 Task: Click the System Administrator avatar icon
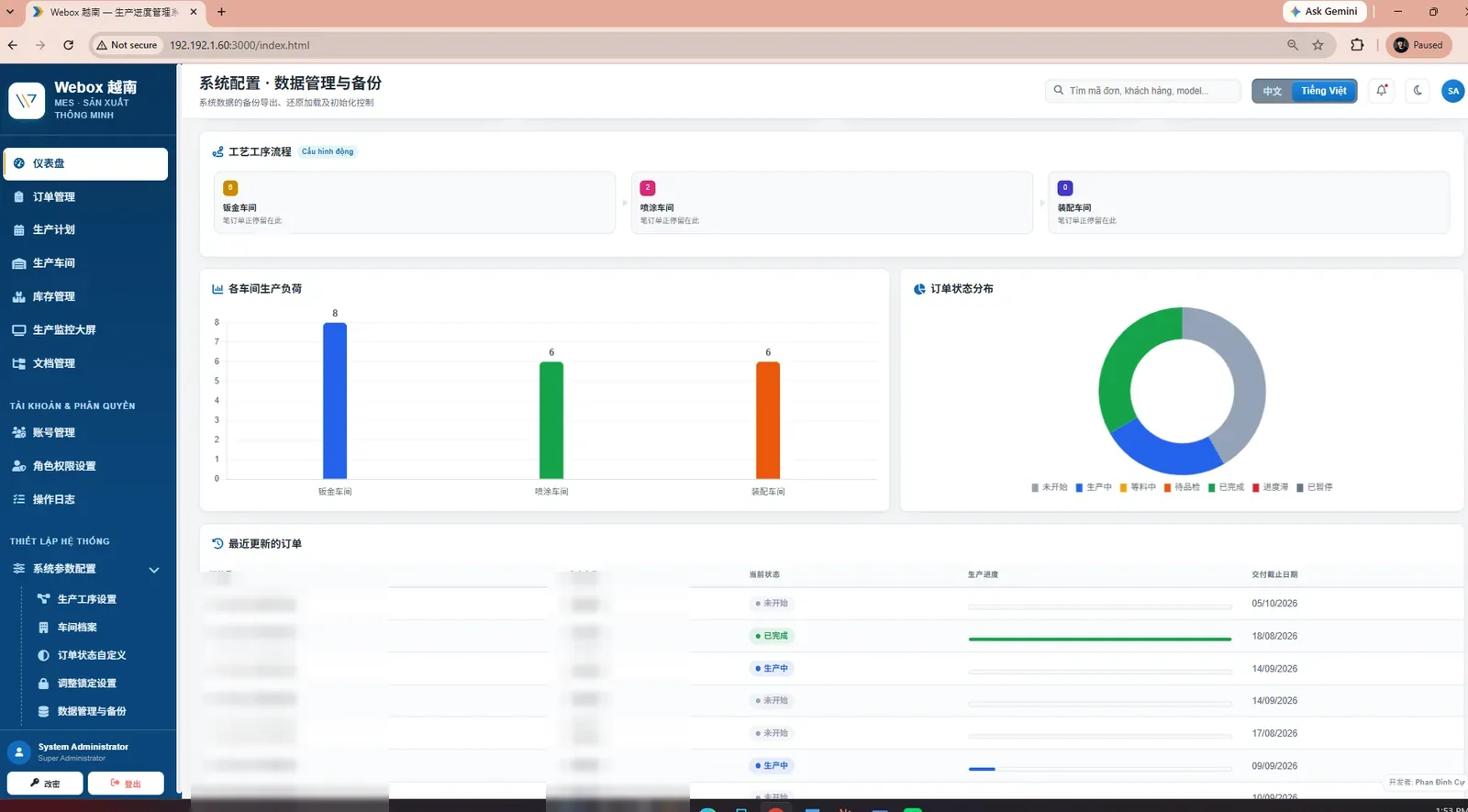pyautogui.click(x=19, y=752)
